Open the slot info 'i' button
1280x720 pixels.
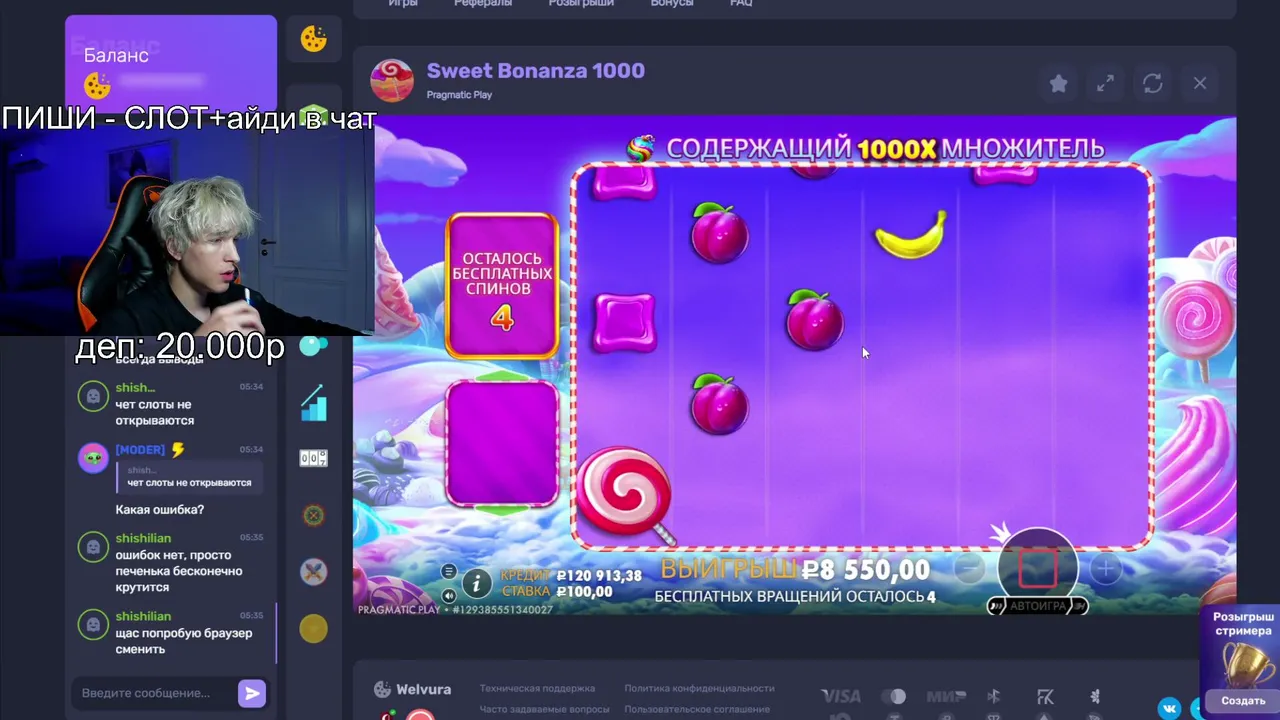pyautogui.click(x=477, y=583)
